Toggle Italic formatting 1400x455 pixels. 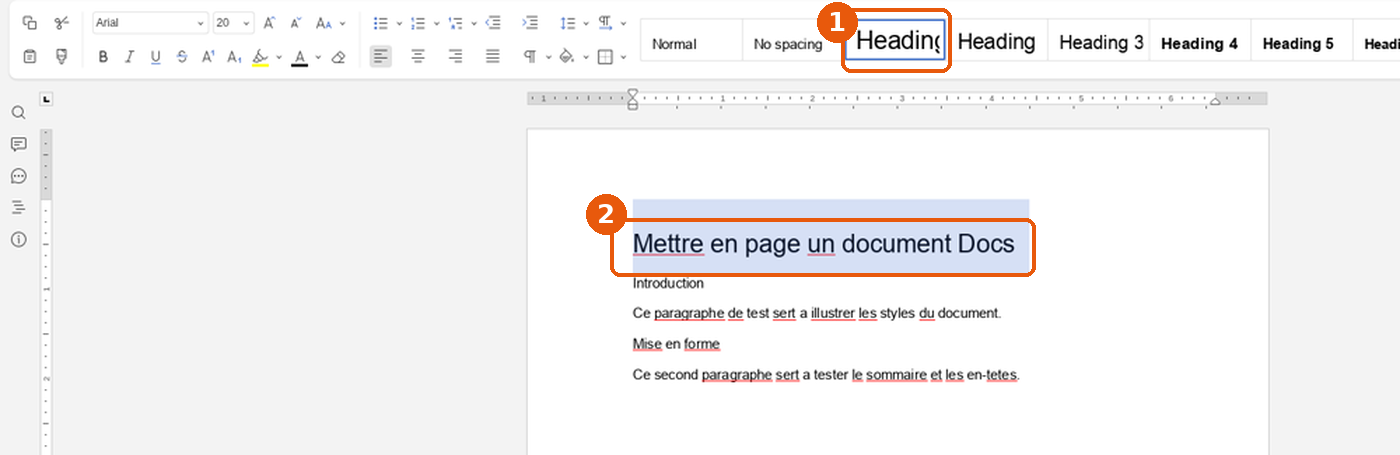[x=129, y=57]
